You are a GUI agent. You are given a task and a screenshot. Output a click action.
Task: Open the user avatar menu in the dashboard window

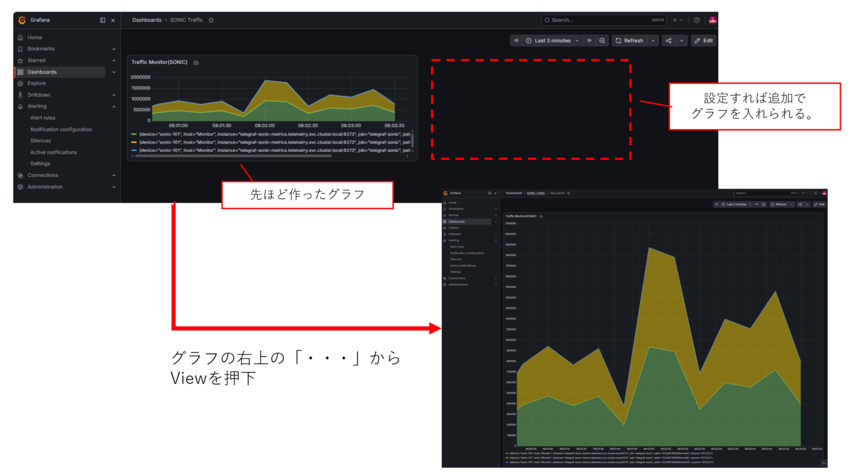pos(712,20)
